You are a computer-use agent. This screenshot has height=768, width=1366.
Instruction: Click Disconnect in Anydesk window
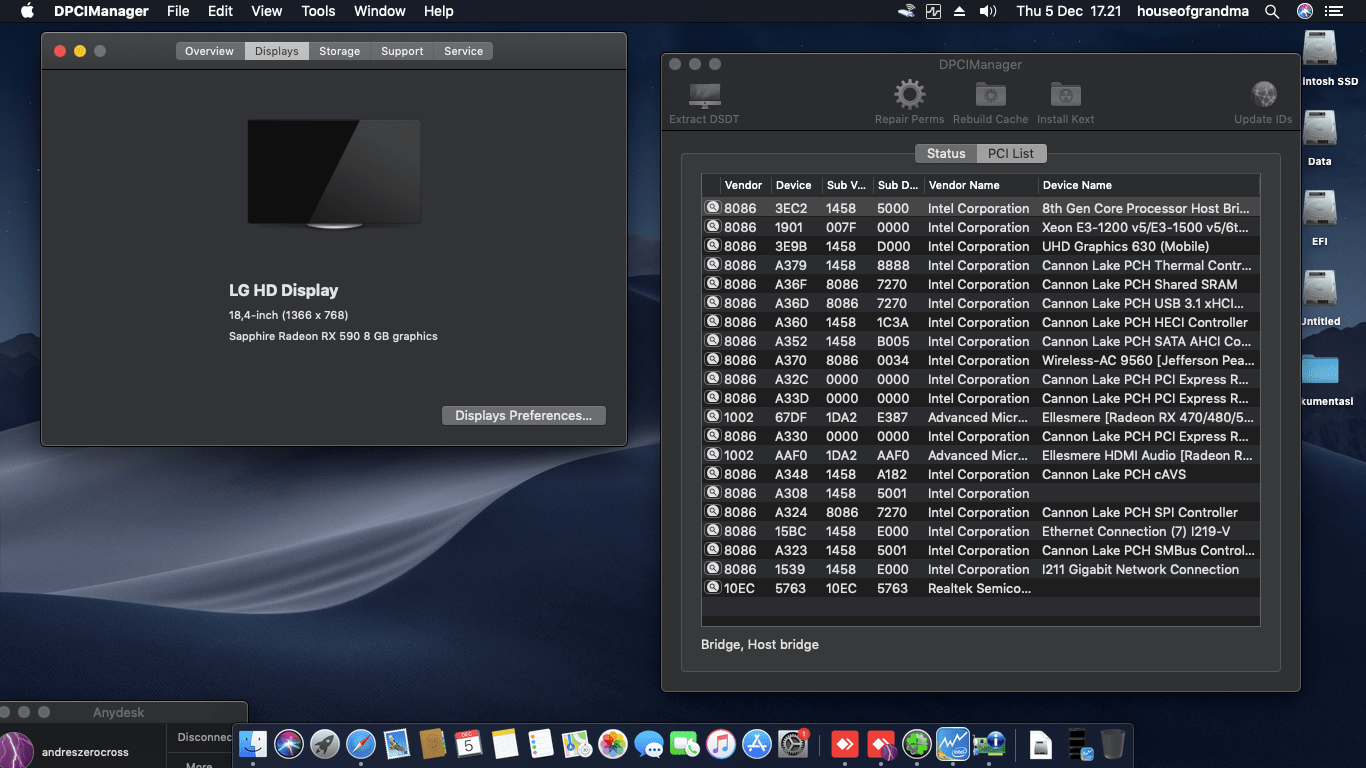[x=206, y=737]
